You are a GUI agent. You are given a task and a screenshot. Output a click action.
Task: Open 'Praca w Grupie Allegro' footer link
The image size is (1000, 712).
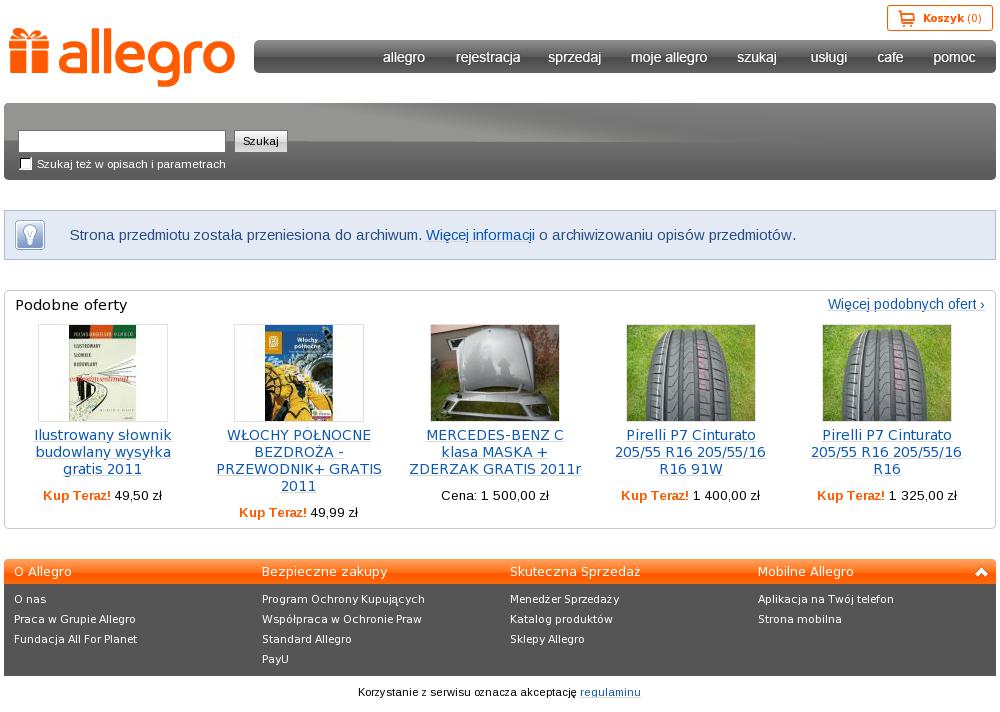[x=75, y=619]
